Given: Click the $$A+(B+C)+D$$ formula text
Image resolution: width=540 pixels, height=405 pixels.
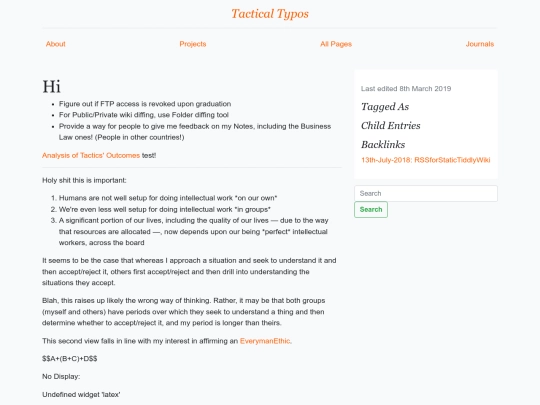Looking at the screenshot, I should click(70, 359).
